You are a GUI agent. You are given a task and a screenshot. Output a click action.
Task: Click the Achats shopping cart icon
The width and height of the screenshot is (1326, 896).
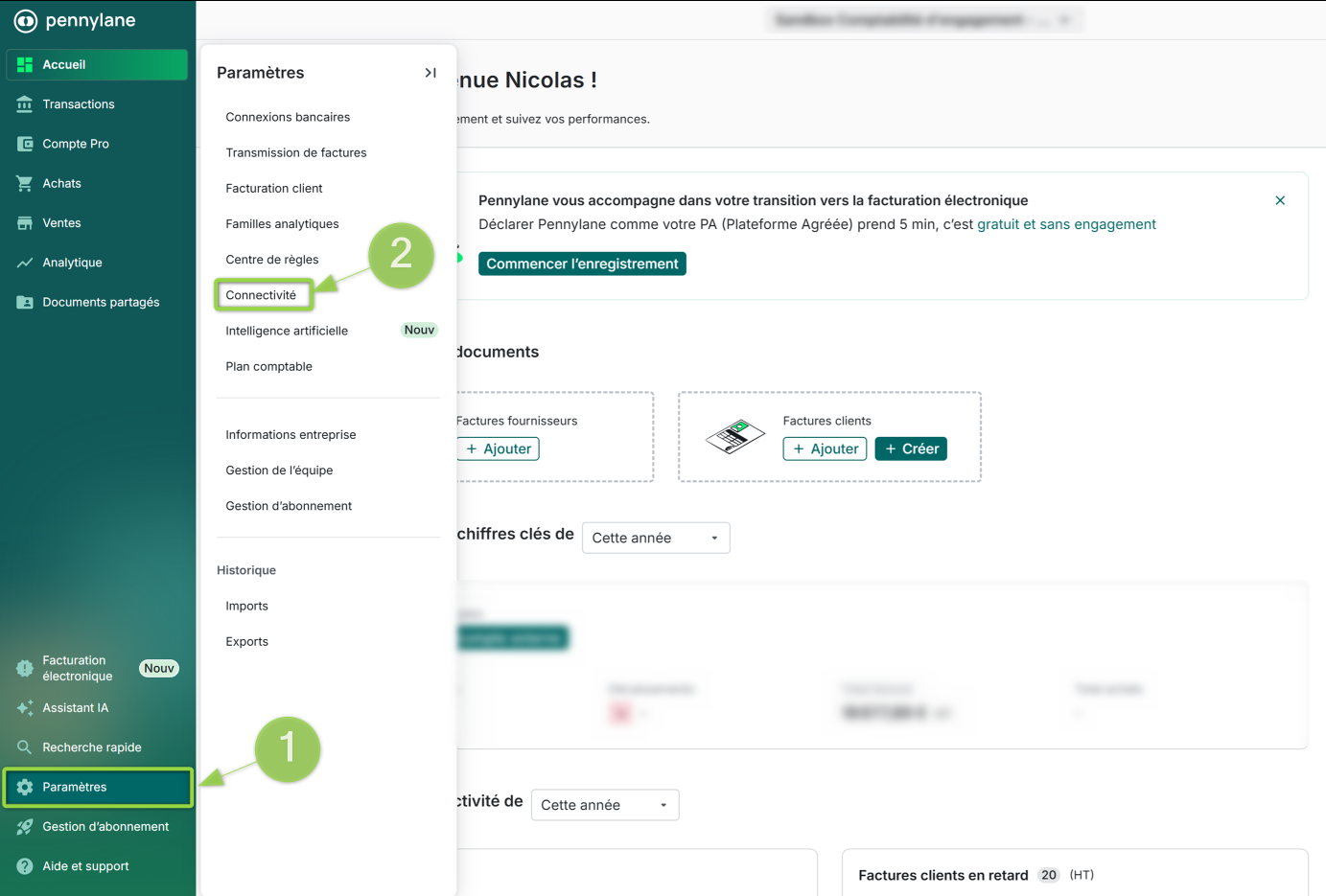click(25, 183)
